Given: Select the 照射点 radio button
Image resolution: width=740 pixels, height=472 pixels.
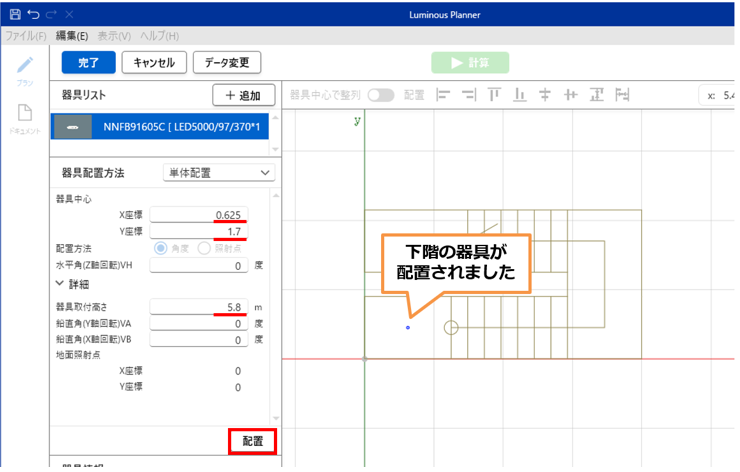Looking at the screenshot, I should point(203,249).
